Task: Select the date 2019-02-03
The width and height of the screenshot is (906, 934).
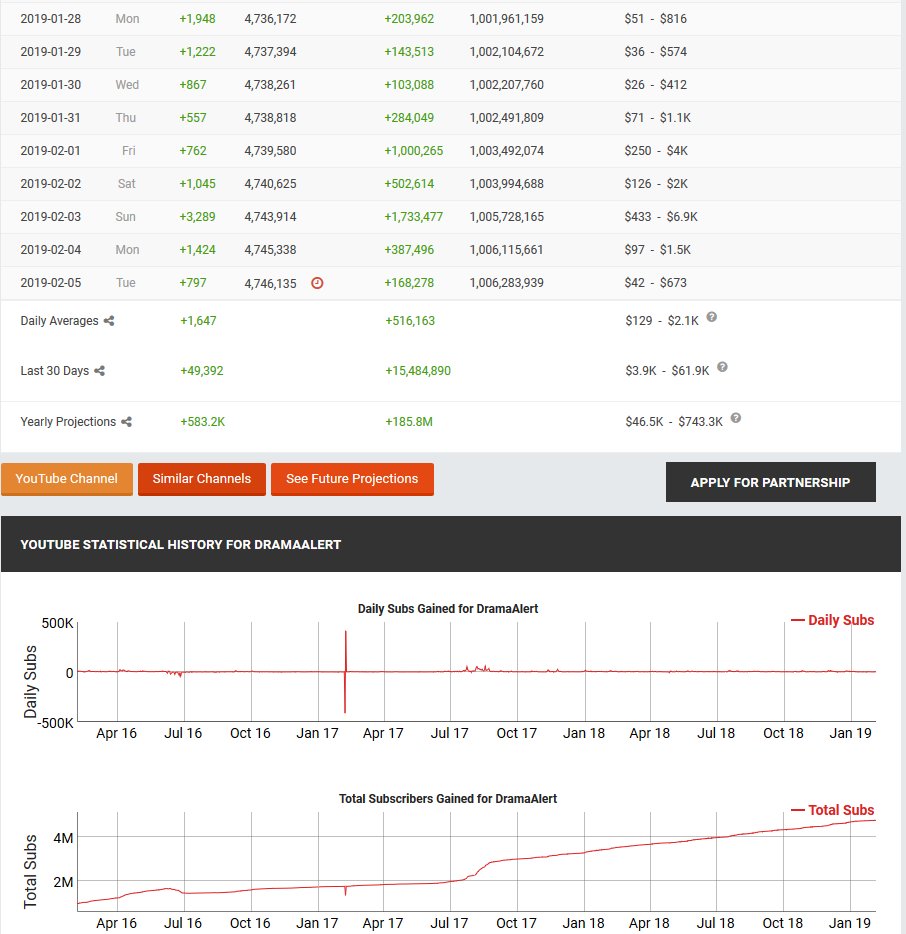Action: click(x=51, y=217)
